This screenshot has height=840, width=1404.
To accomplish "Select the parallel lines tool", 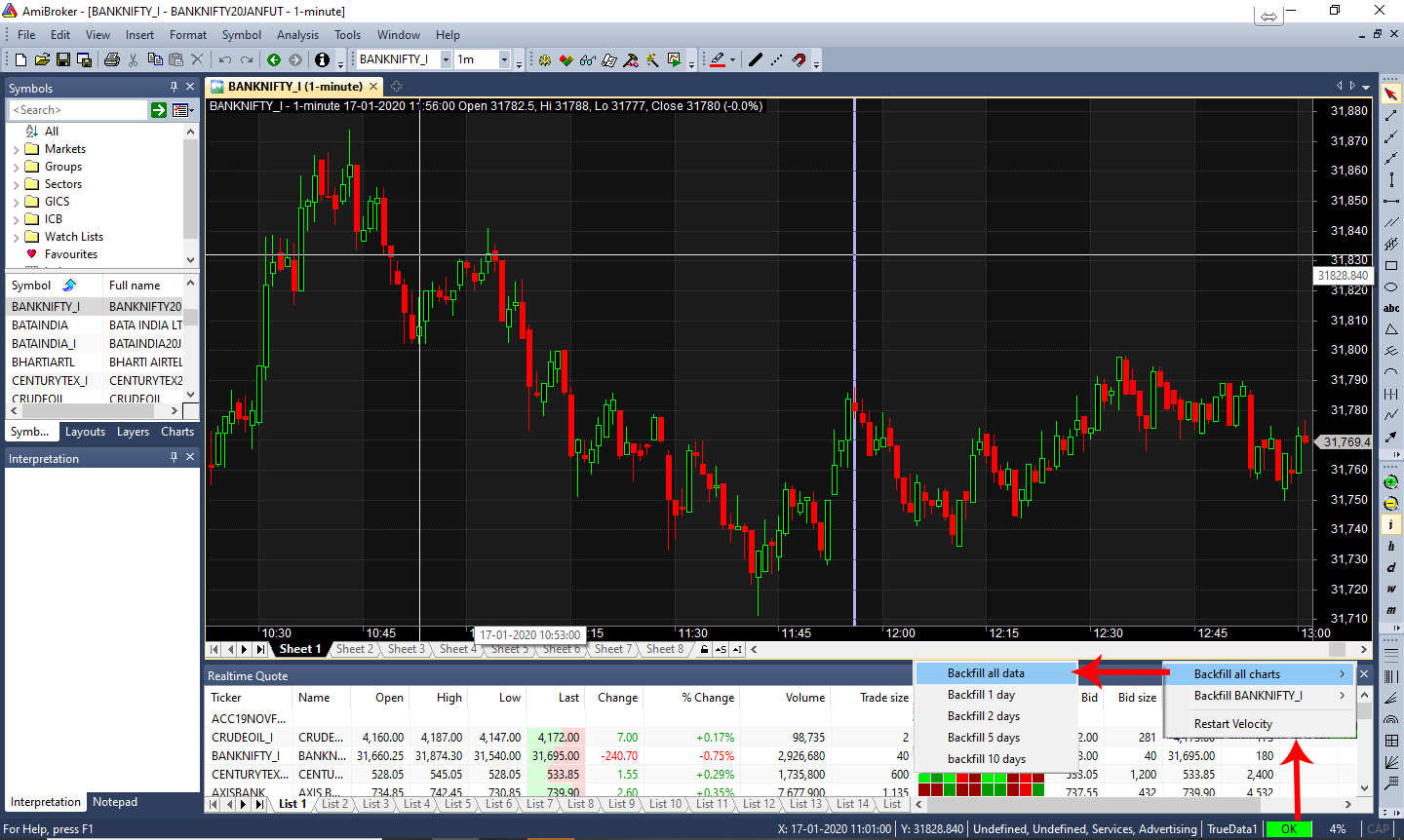I will point(1391,222).
